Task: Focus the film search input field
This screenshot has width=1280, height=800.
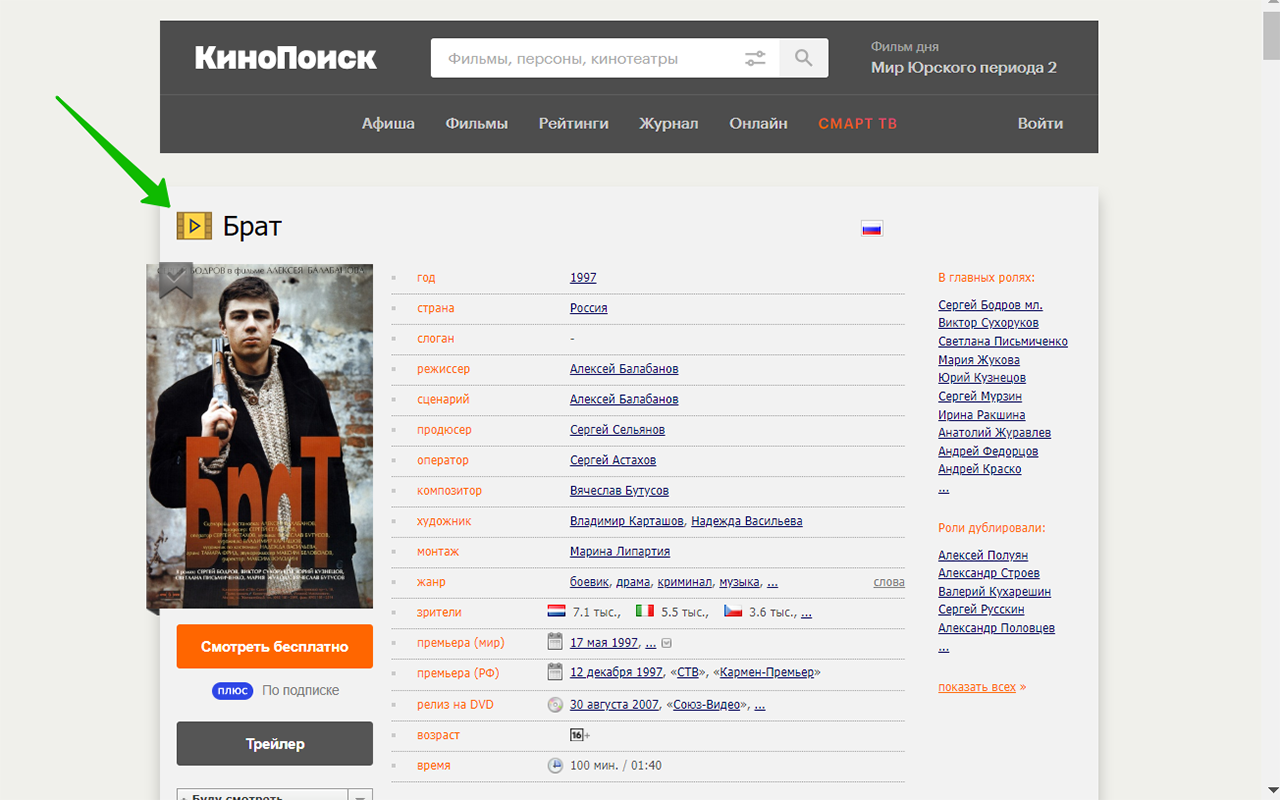Action: tap(590, 59)
